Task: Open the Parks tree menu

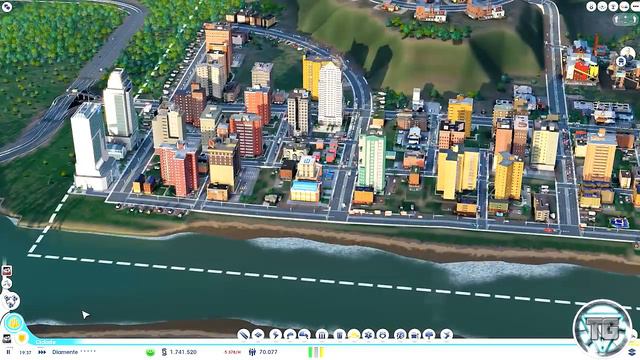Action: [x=429, y=335]
